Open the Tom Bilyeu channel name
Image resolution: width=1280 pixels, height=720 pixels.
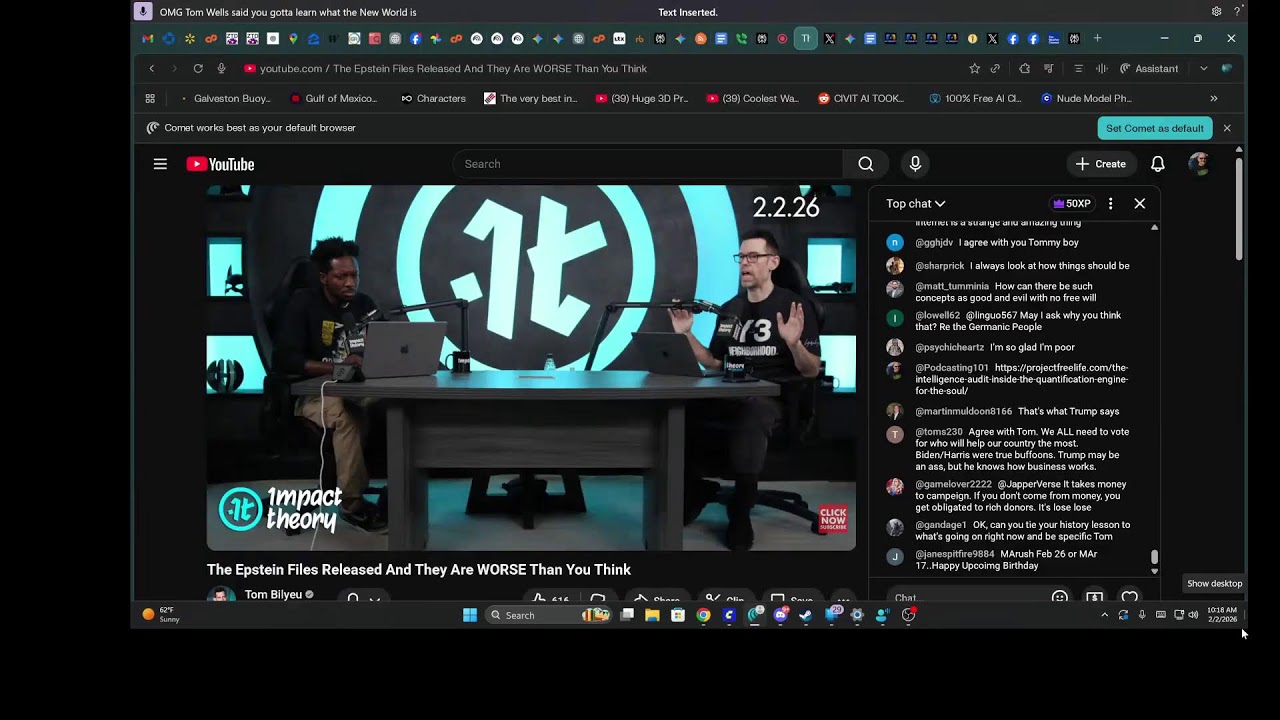[x=273, y=594]
